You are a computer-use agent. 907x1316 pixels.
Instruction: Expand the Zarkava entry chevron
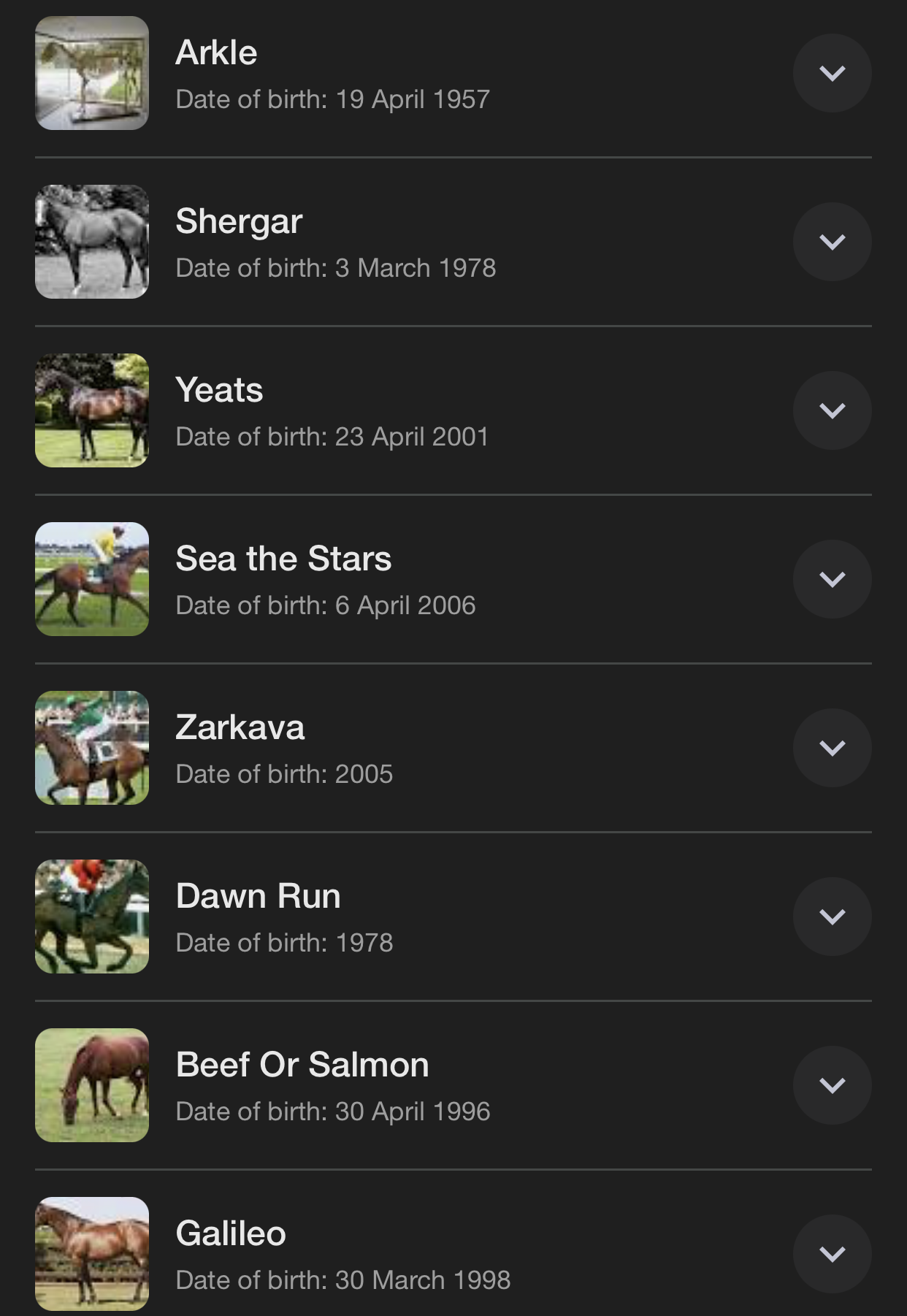(832, 748)
